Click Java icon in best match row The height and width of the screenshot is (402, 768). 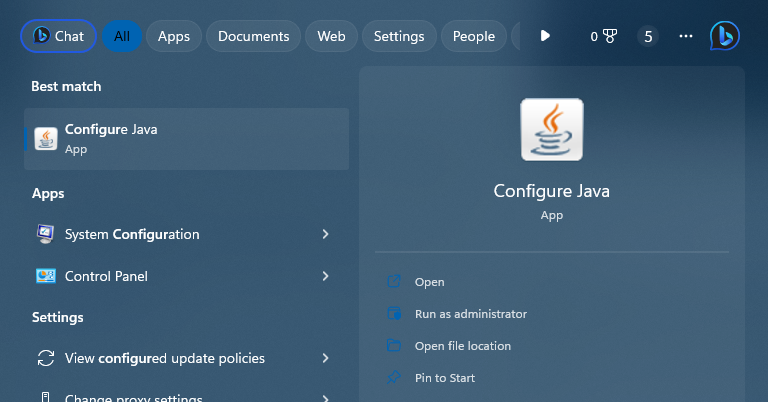tap(46, 139)
